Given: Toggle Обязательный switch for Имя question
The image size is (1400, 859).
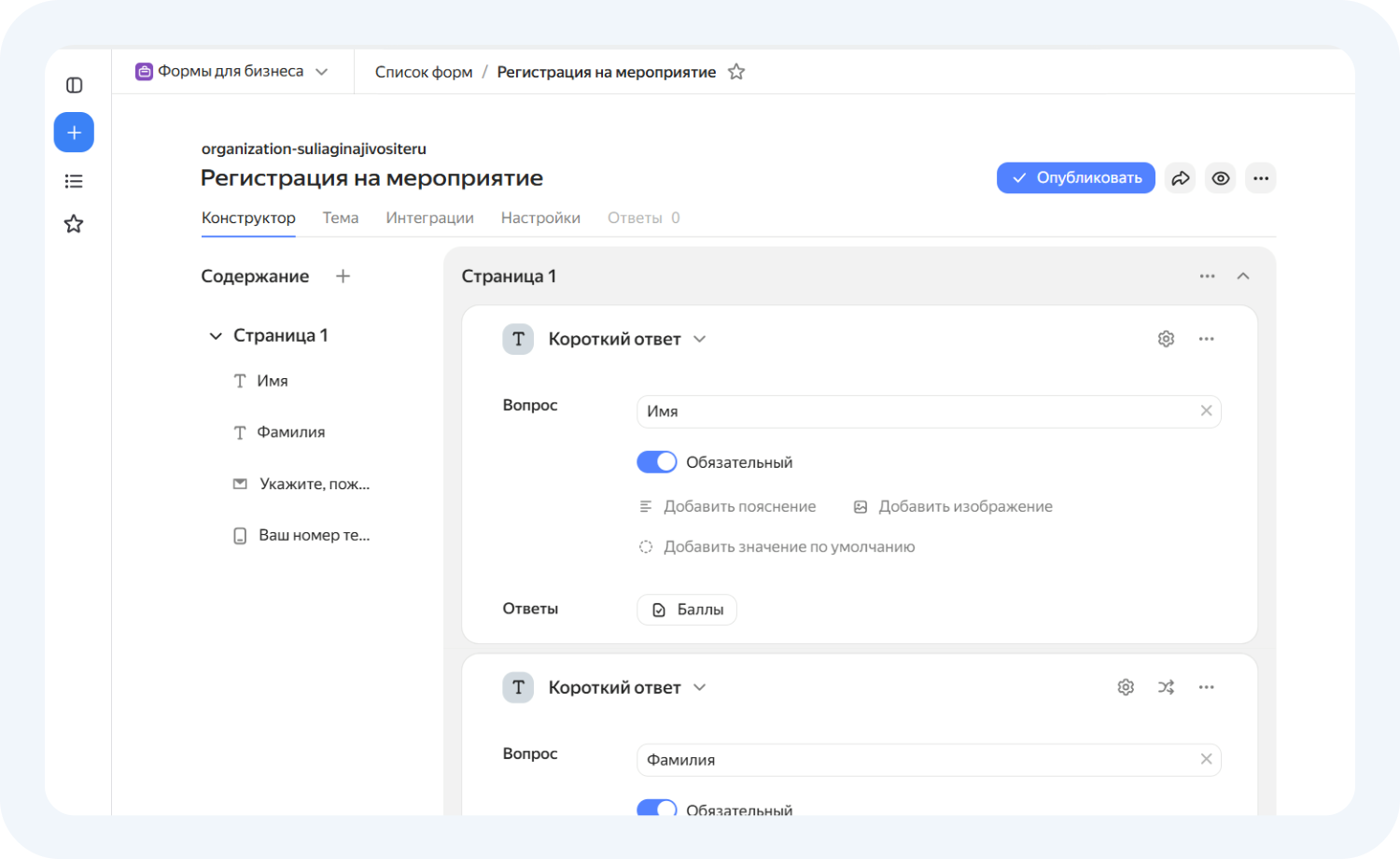Looking at the screenshot, I should pos(657,462).
